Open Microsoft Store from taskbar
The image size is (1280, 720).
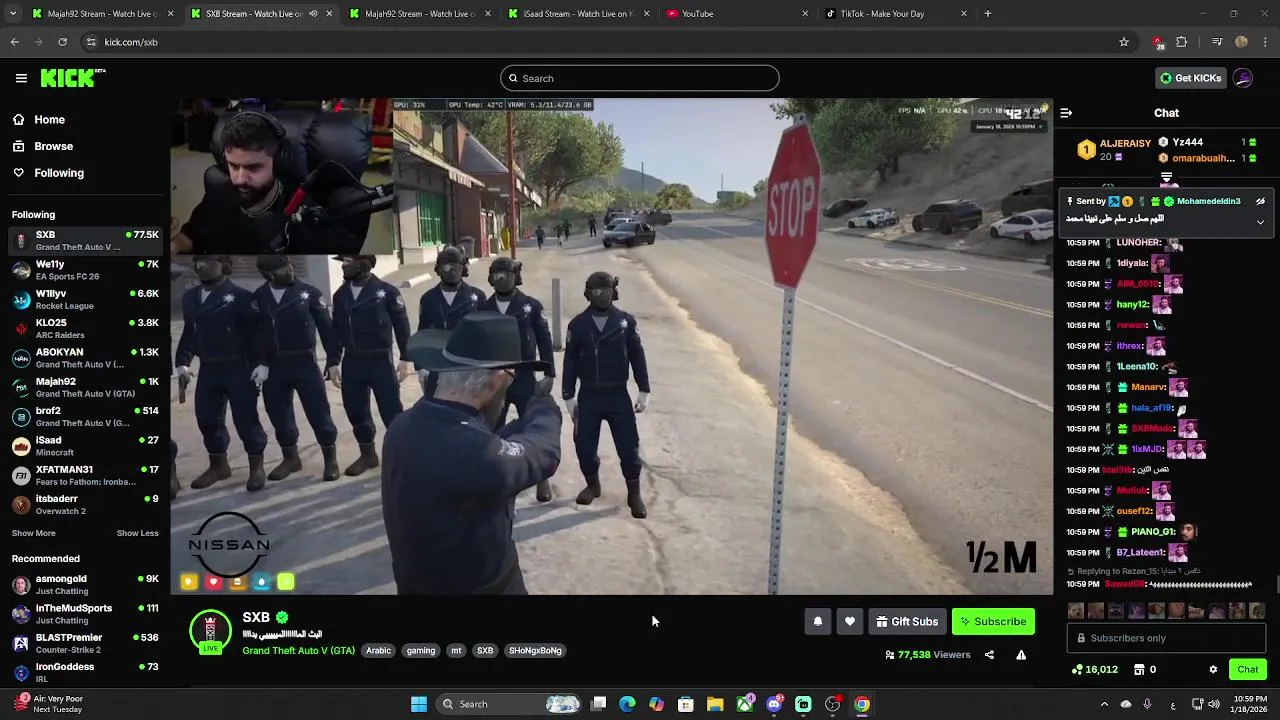[x=686, y=704]
